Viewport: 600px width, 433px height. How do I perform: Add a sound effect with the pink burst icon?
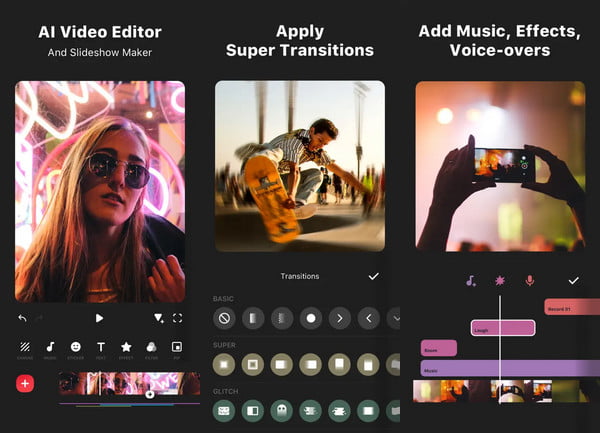(x=500, y=281)
